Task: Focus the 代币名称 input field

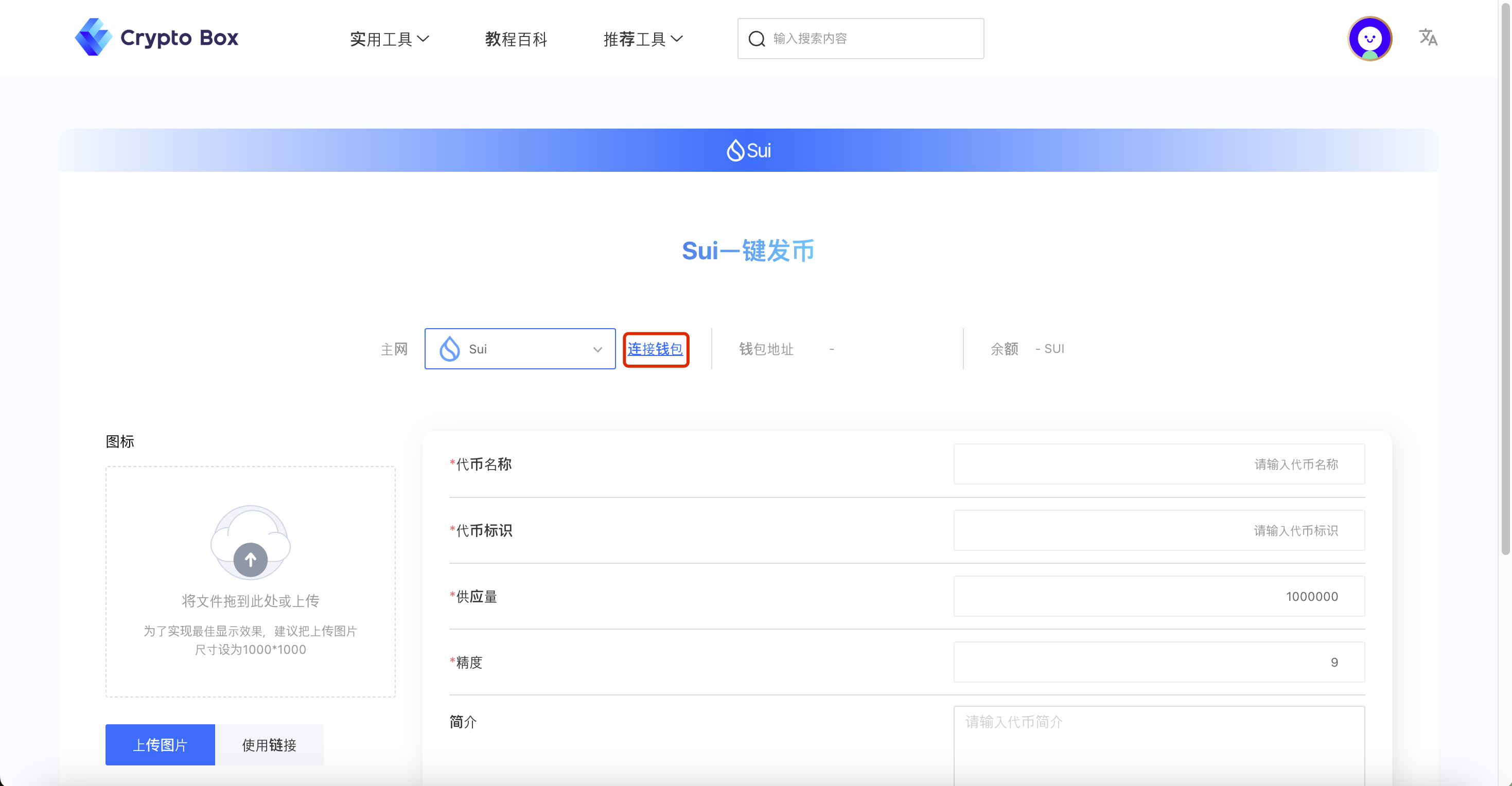Action: coord(1158,464)
